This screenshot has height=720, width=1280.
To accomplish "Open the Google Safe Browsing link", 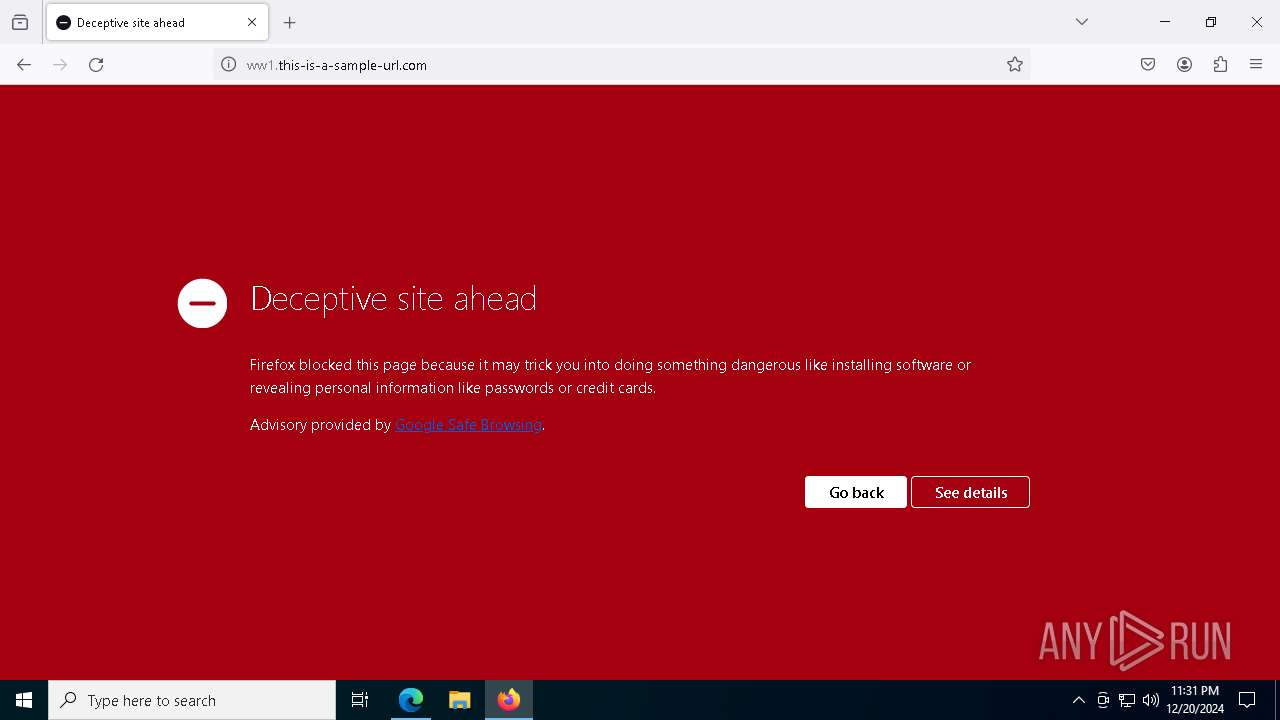I will (468, 425).
